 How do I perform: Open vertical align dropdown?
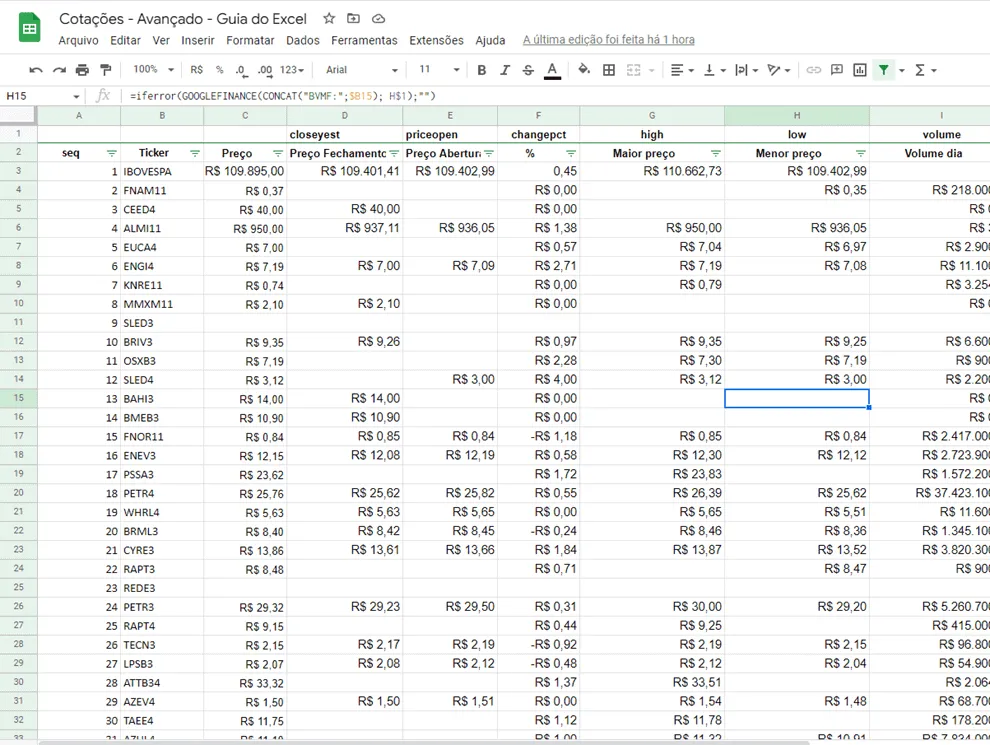click(x=715, y=70)
